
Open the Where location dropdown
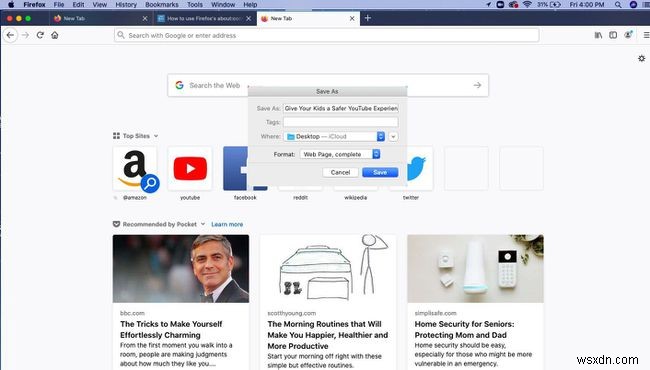pyautogui.click(x=335, y=136)
